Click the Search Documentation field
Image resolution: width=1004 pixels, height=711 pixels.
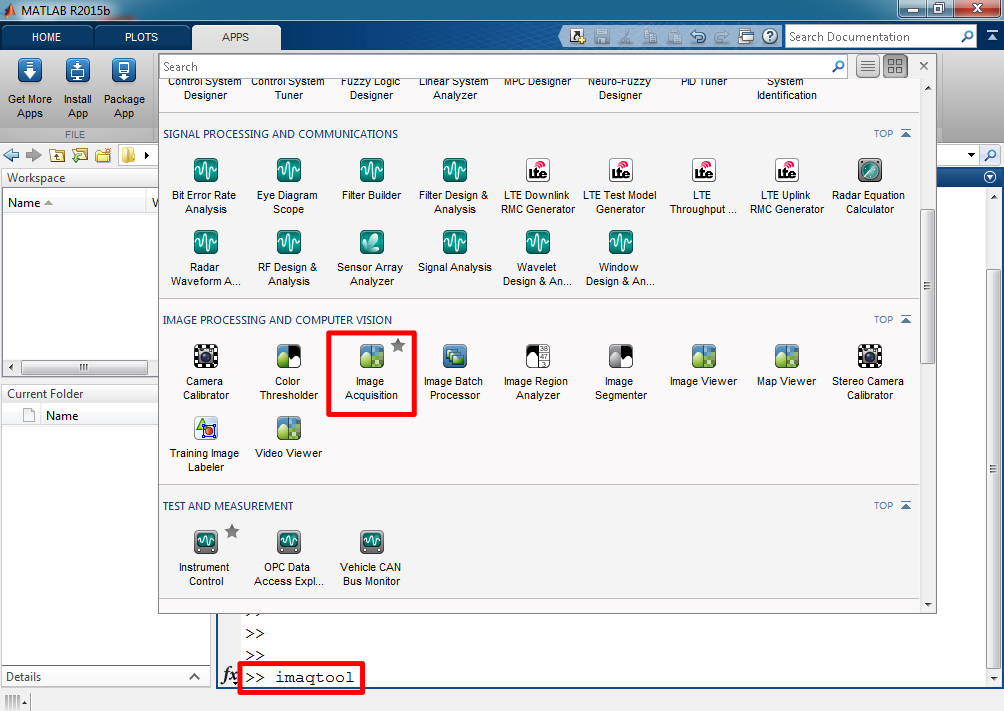click(x=881, y=37)
